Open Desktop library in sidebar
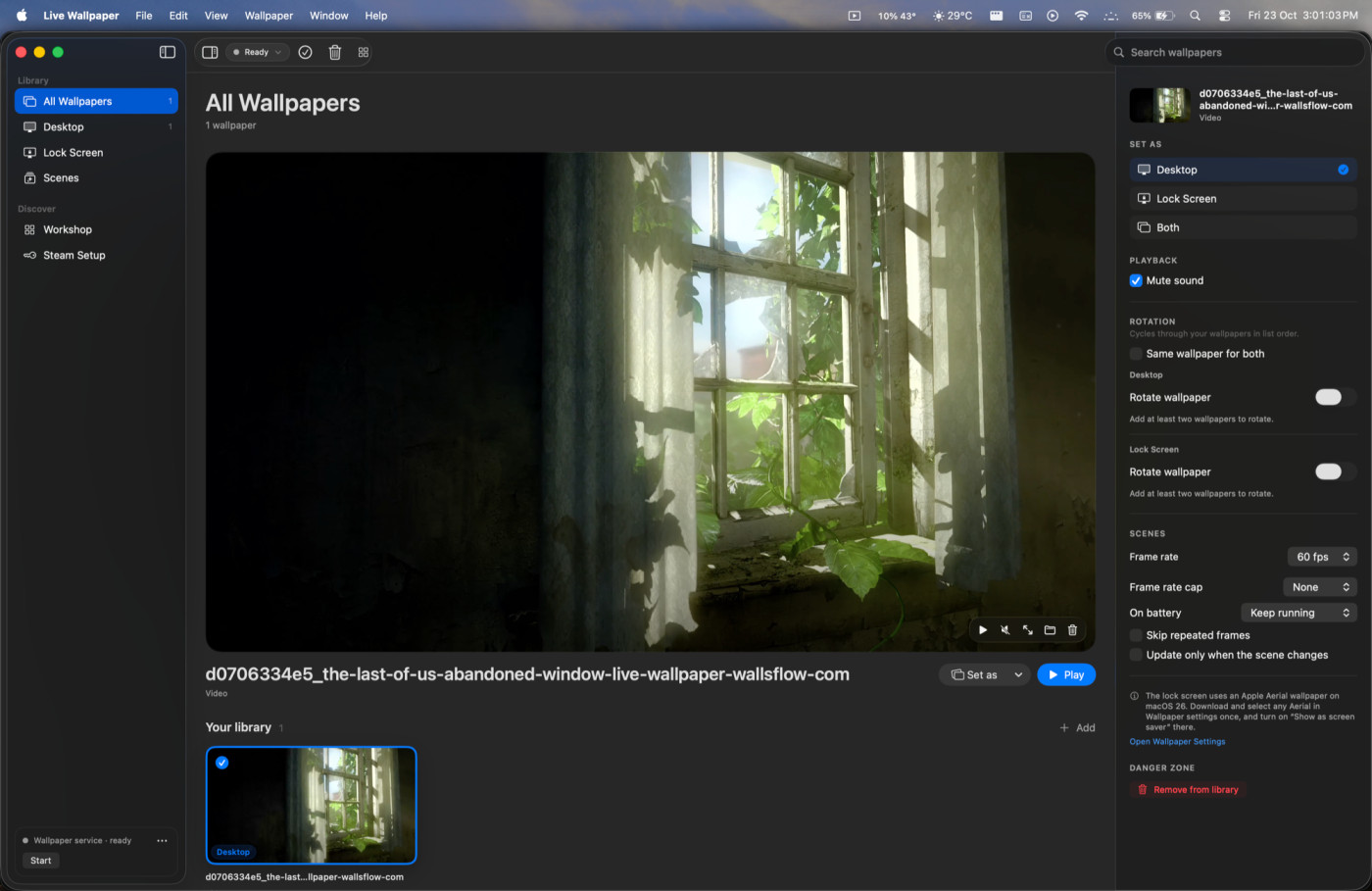 [96, 126]
